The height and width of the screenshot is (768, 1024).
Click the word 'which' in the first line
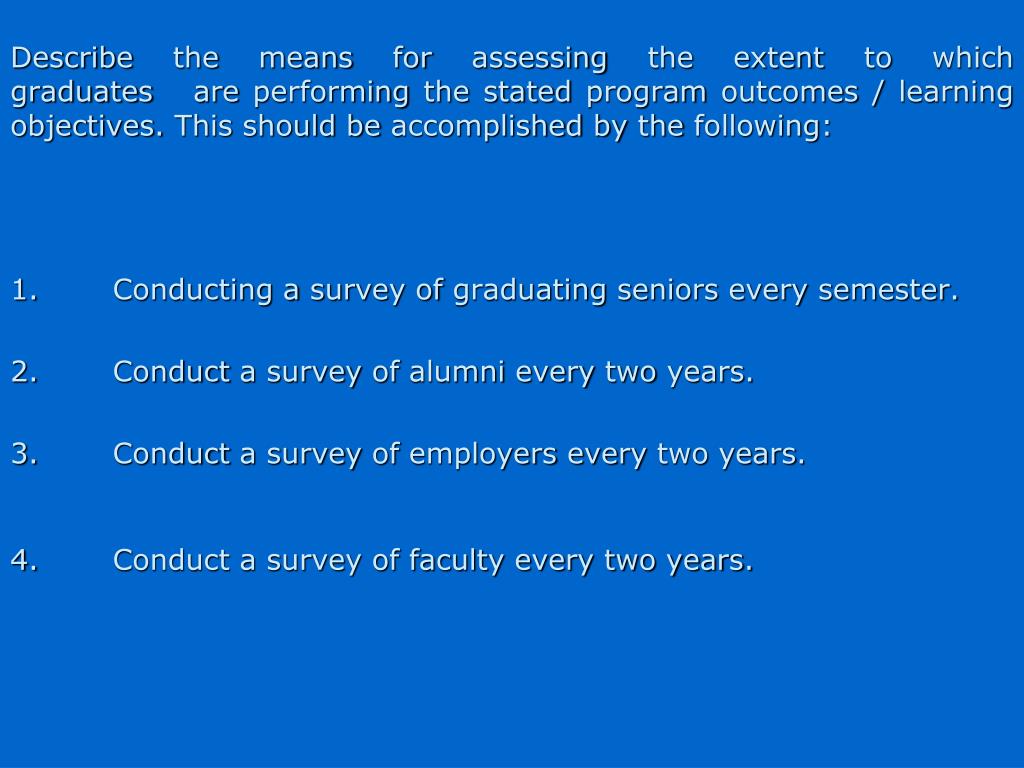point(972,58)
